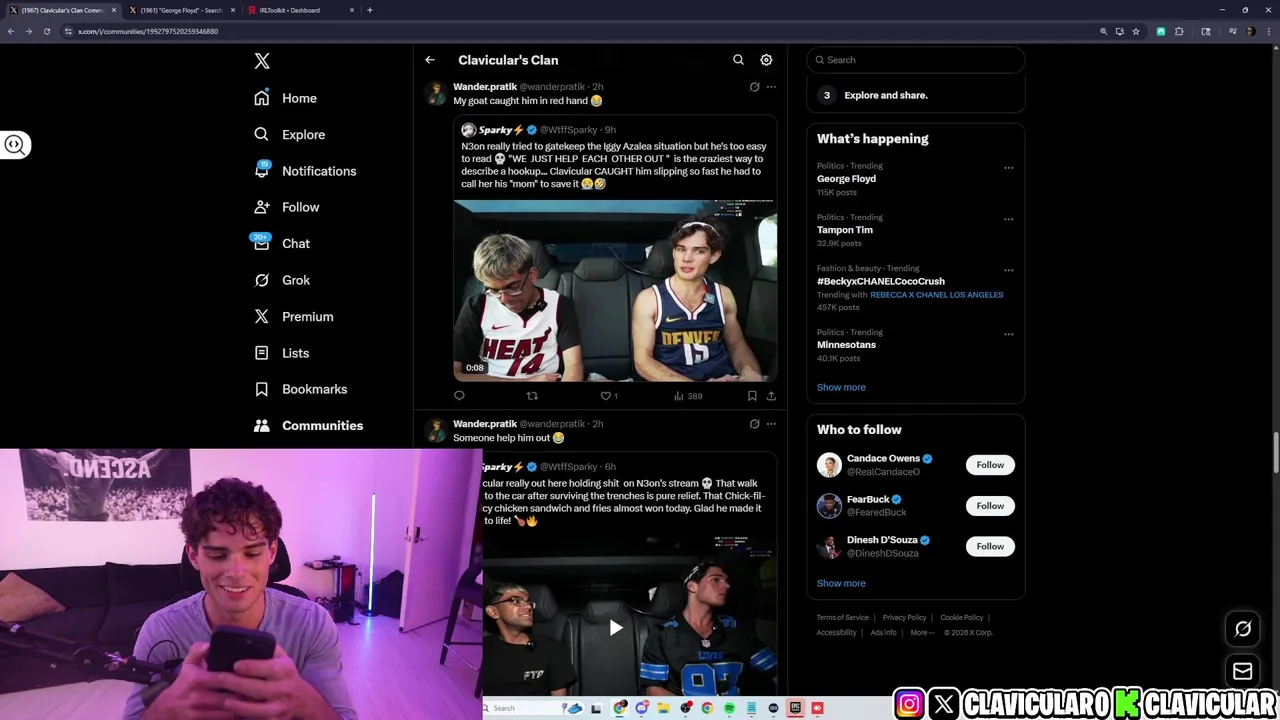Click the browser address bar URL
This screenshot has height=720, width=1280.
148,31
